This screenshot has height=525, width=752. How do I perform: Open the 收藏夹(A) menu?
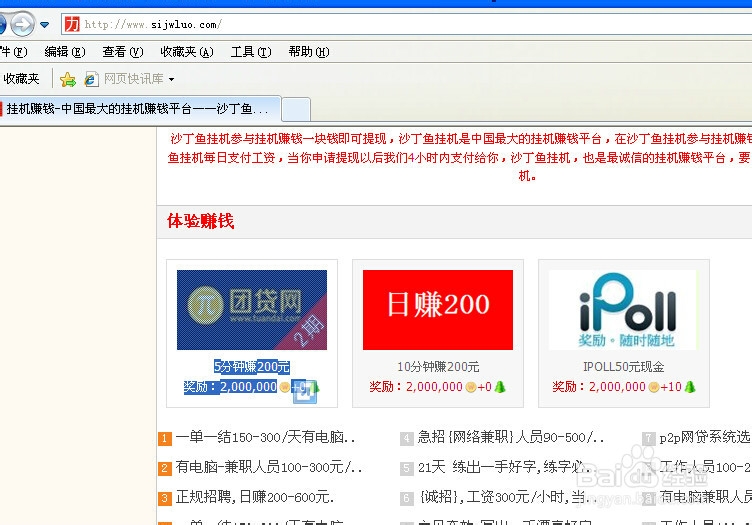tap(187, 52)
